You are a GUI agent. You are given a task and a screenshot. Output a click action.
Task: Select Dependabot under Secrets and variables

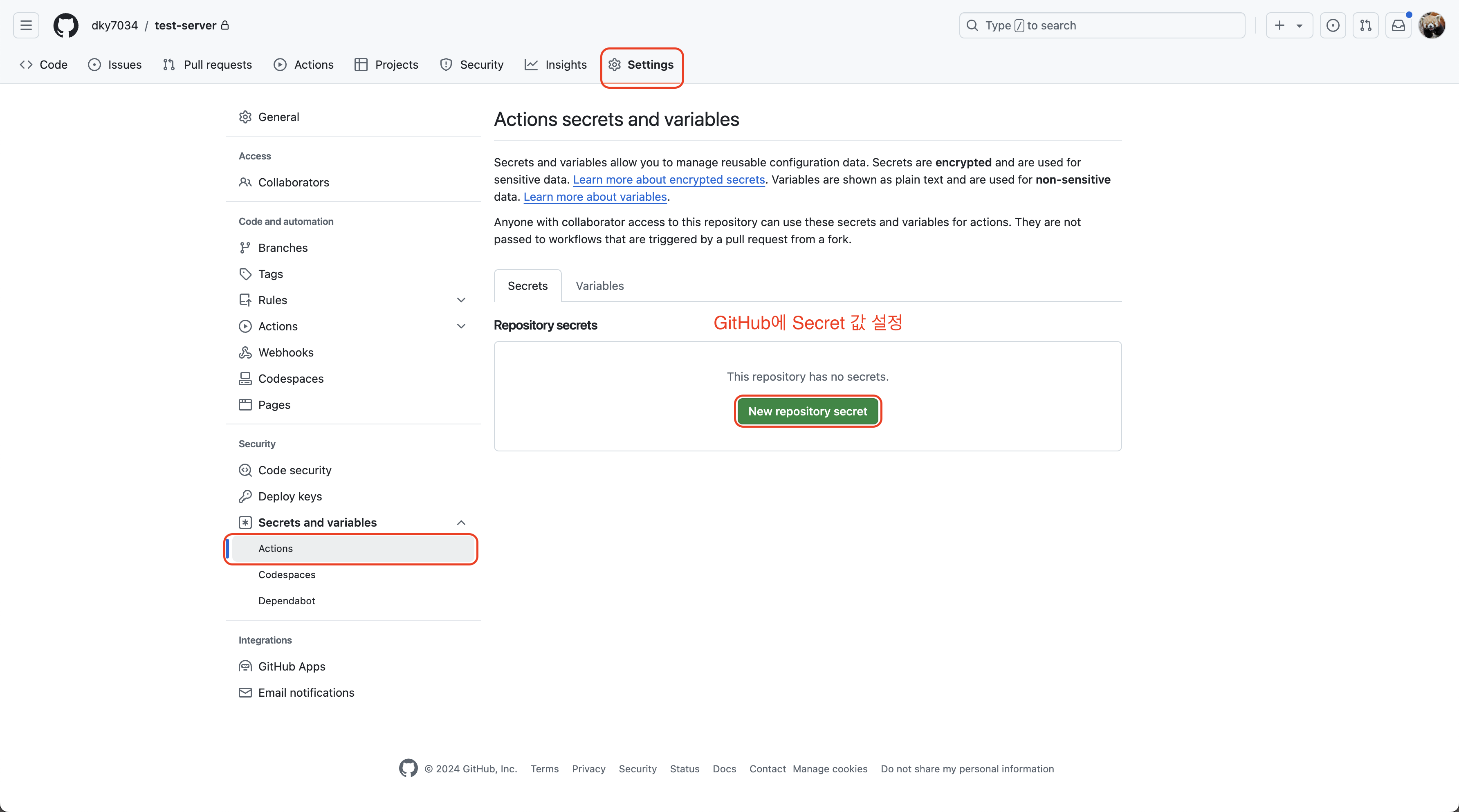tap(287, 601)
